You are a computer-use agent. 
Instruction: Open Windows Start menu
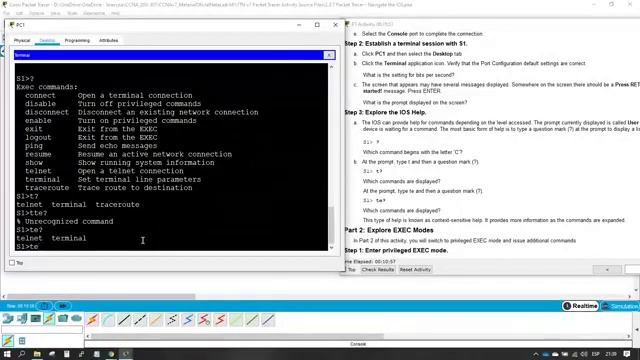coord(7,354)
